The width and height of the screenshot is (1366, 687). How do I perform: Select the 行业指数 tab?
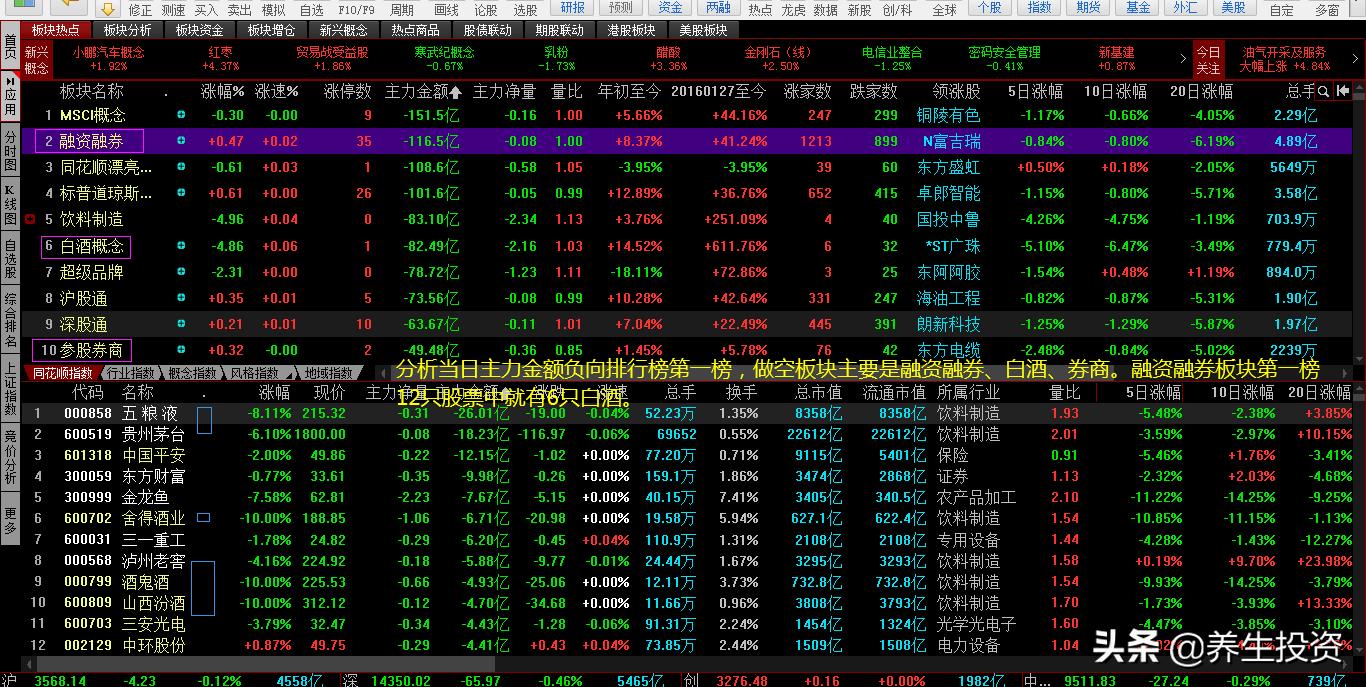129,373
